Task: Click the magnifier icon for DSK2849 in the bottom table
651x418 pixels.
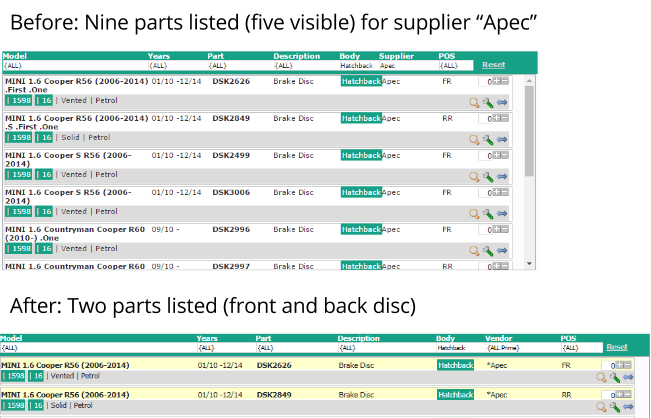Action: [602, 407]
